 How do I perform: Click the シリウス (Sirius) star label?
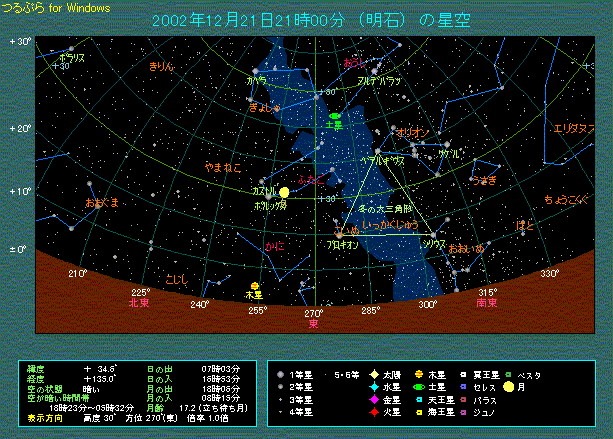(434, 243)
